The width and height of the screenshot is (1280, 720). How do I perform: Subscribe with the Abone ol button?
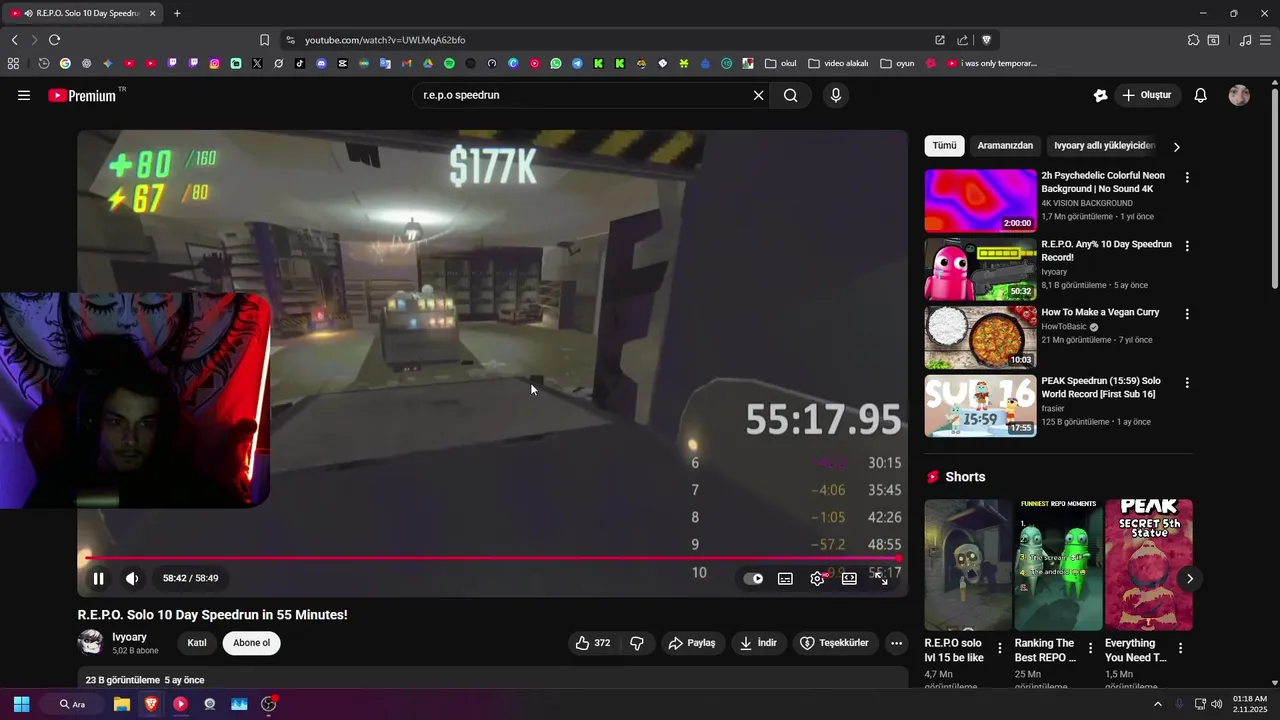coord(251,643)
